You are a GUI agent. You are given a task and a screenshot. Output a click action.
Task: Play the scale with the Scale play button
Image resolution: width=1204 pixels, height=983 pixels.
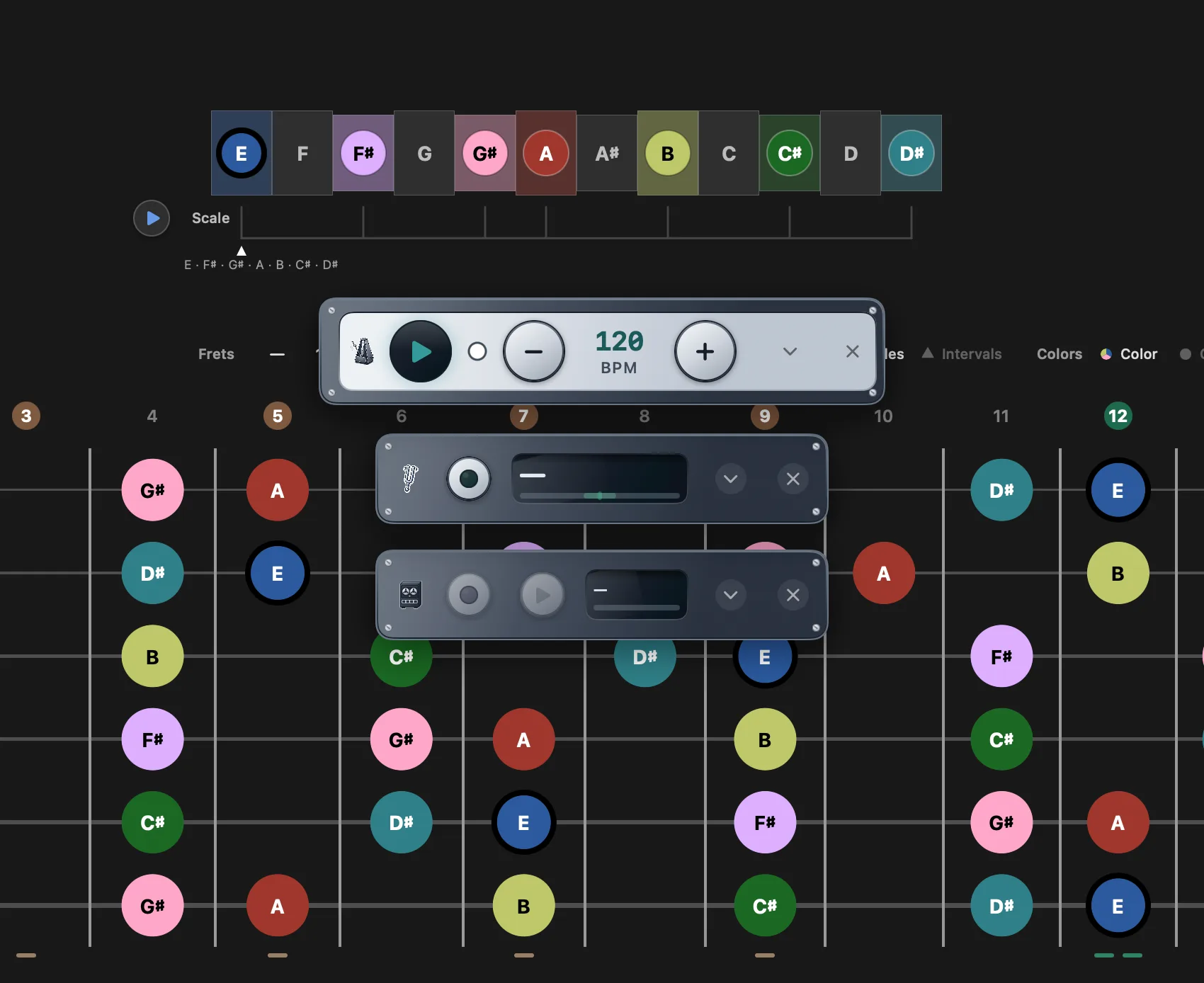pos(152,218)
